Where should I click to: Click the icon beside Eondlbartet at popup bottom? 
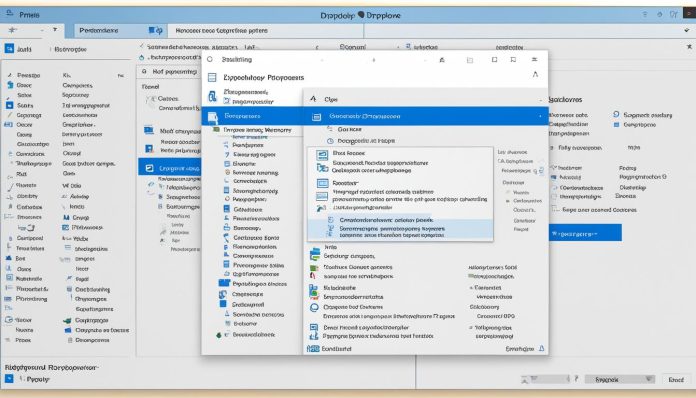[x=313, y=349]
